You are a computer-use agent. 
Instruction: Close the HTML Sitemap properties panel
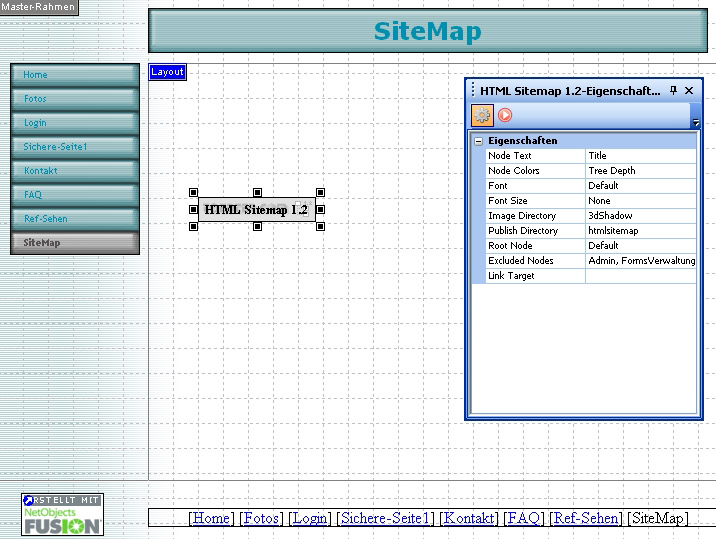(689, 90)
